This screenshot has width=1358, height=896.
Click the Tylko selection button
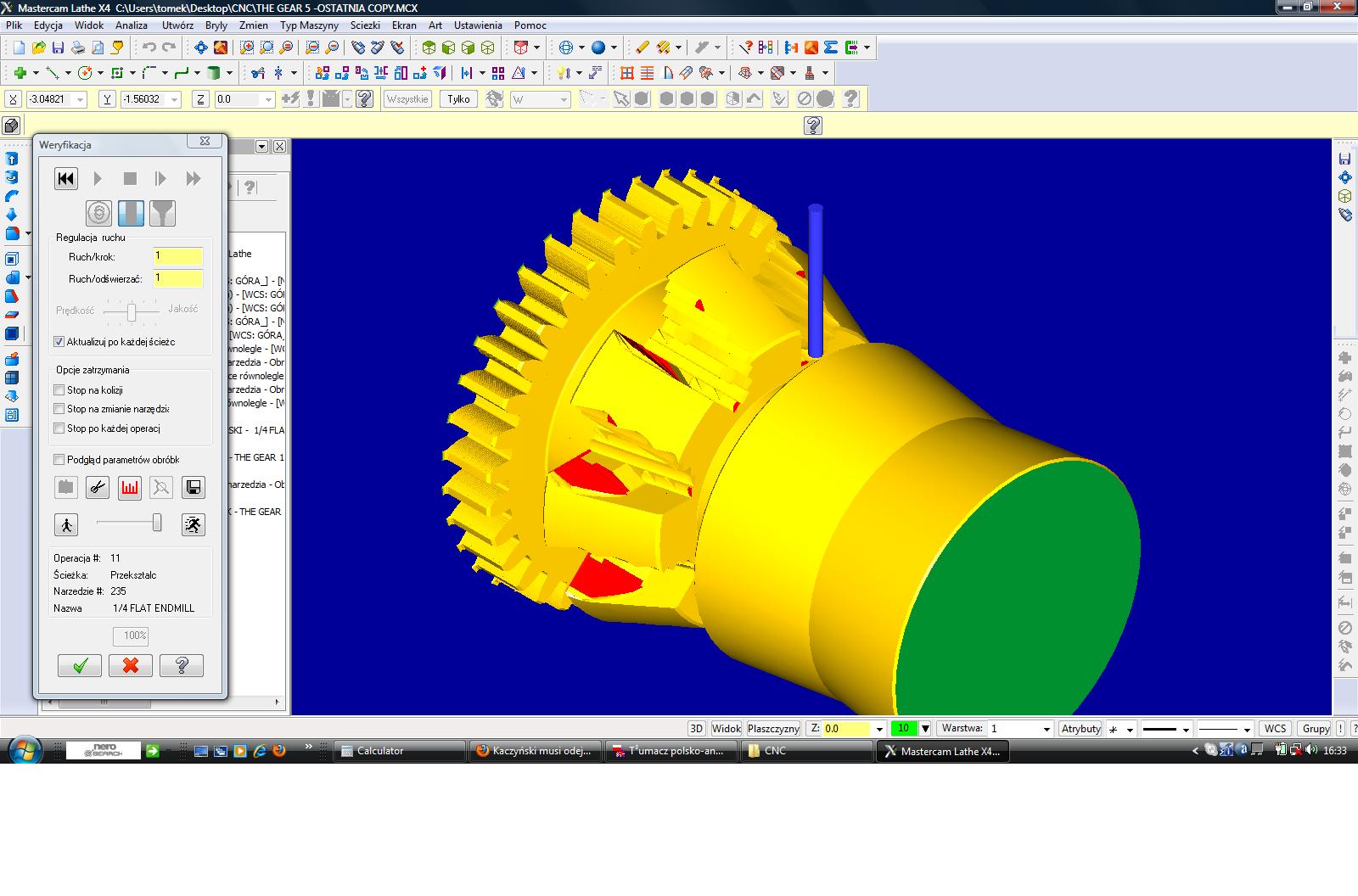[458, 99]
